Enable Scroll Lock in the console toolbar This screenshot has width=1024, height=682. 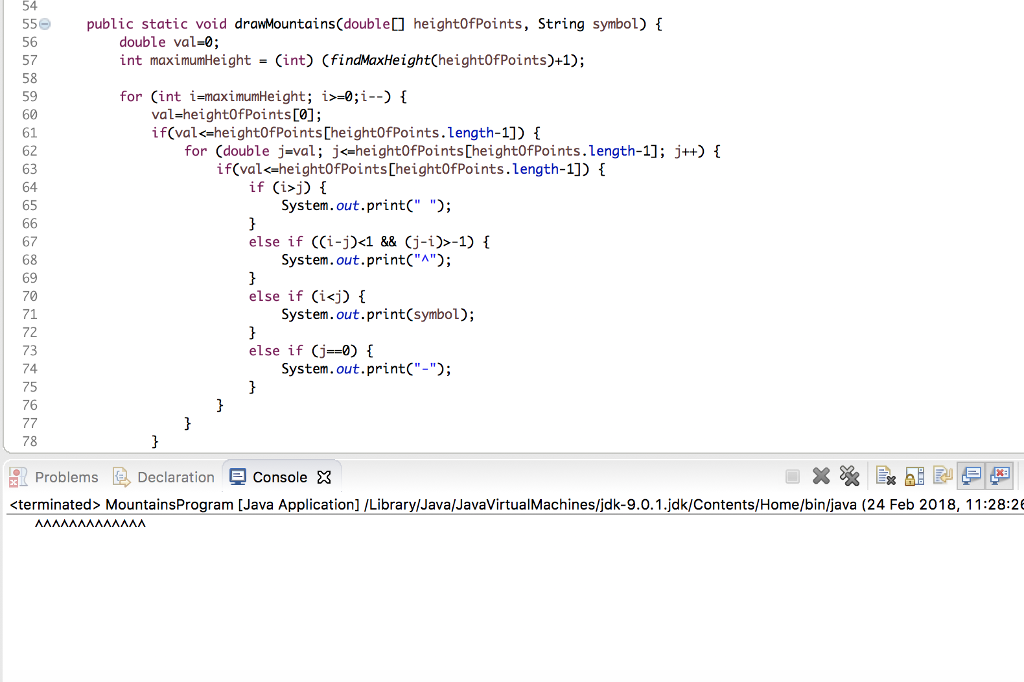[x=914, y=477]
